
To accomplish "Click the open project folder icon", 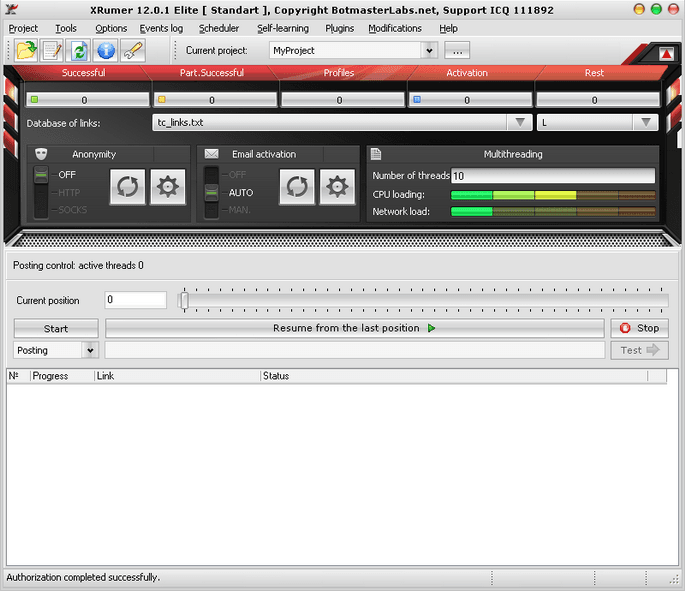I will pyautogui.click(x=26, y=50).
